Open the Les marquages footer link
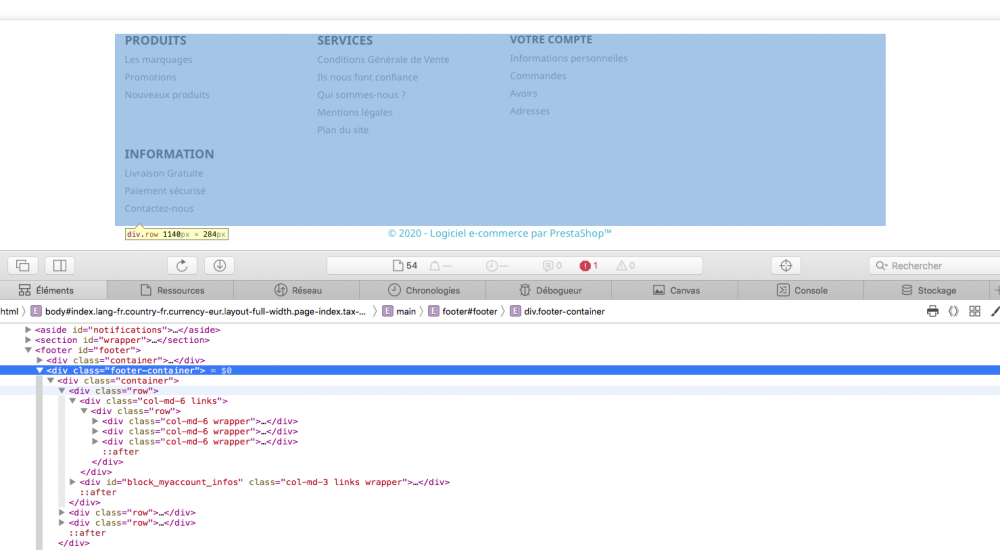The image size is (1000, 550). [x=158, y=59]
